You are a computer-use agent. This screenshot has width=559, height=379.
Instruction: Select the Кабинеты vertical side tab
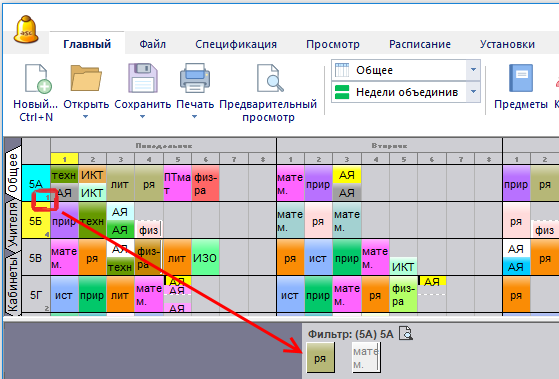point(13,285)
